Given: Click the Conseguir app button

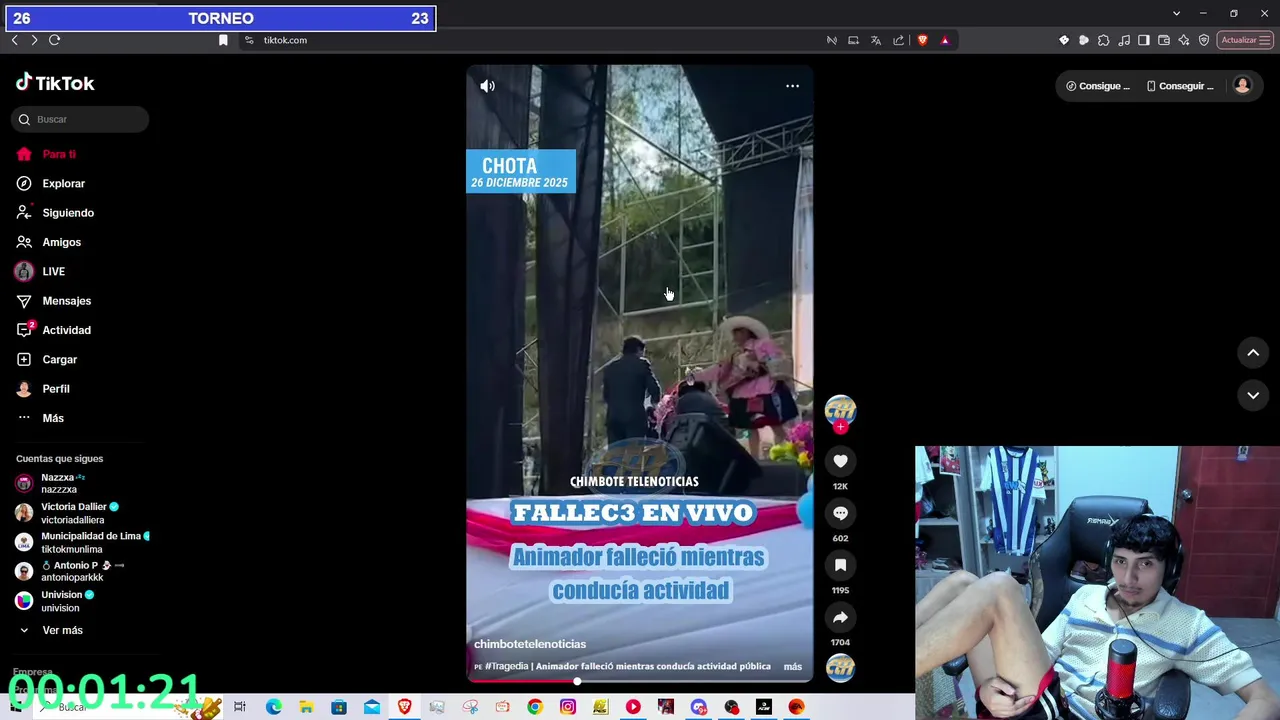Looking at the screenshot, I should 1180,86.
